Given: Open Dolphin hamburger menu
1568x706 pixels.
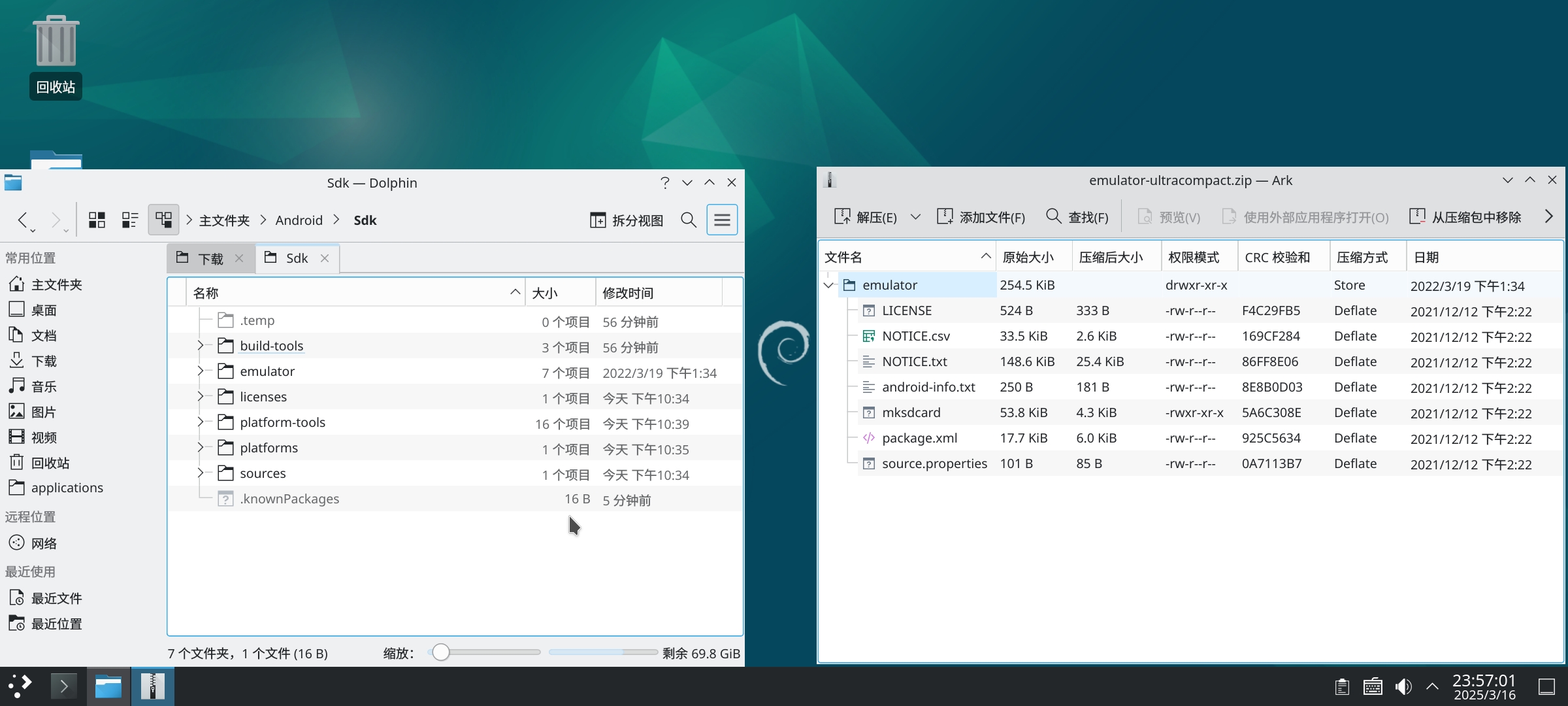Looking at the screenshot, I should pyautogui.click(x=722, y=220).
